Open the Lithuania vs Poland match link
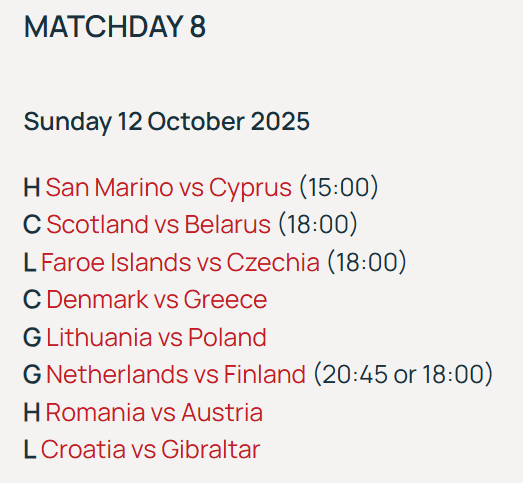This screenshot has width=523, height=483. [156, 337]
